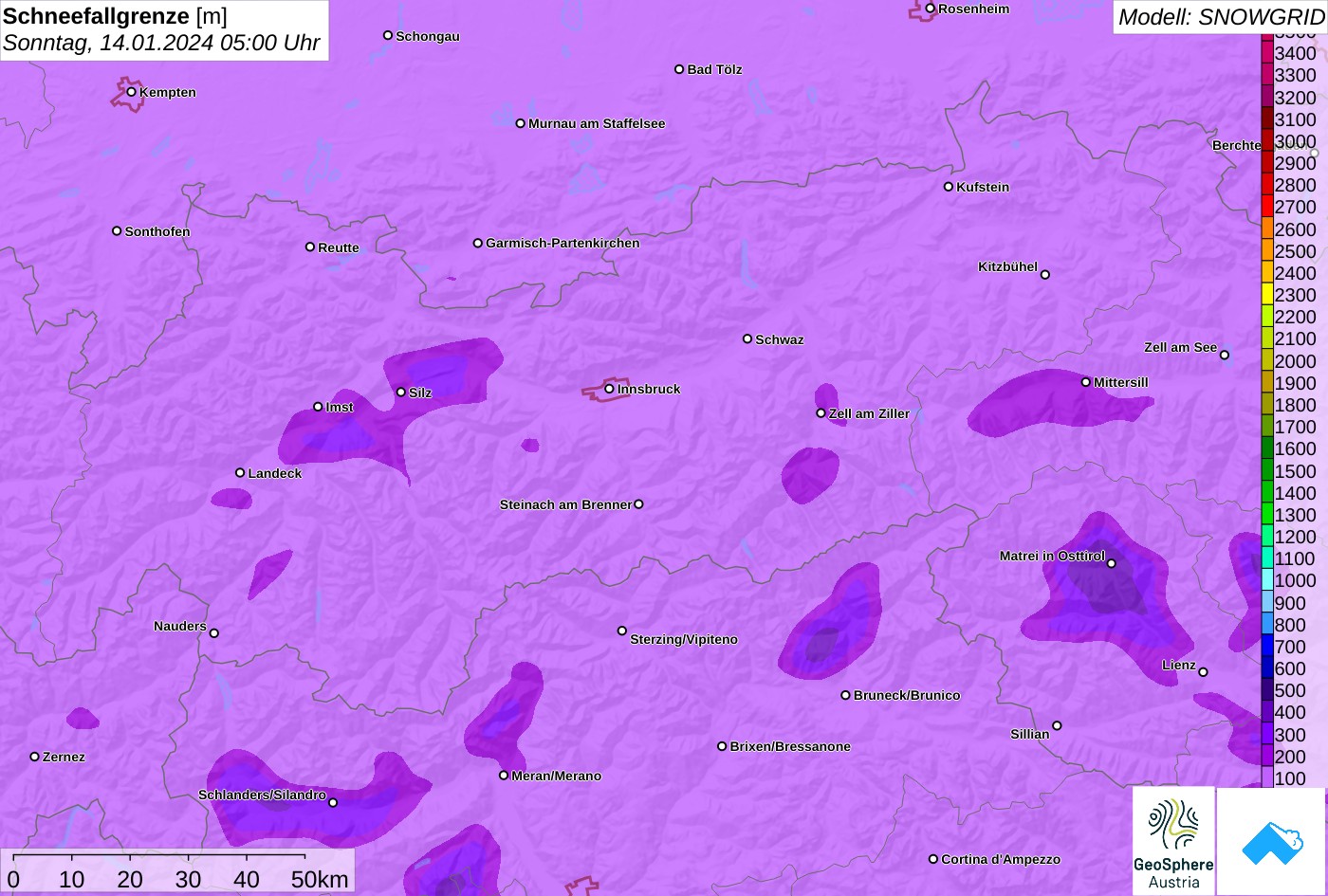Click the Cortina d'Ampezzo location dot
The width and height of the screenshot is (1328, 896).
tap(933, 859)
